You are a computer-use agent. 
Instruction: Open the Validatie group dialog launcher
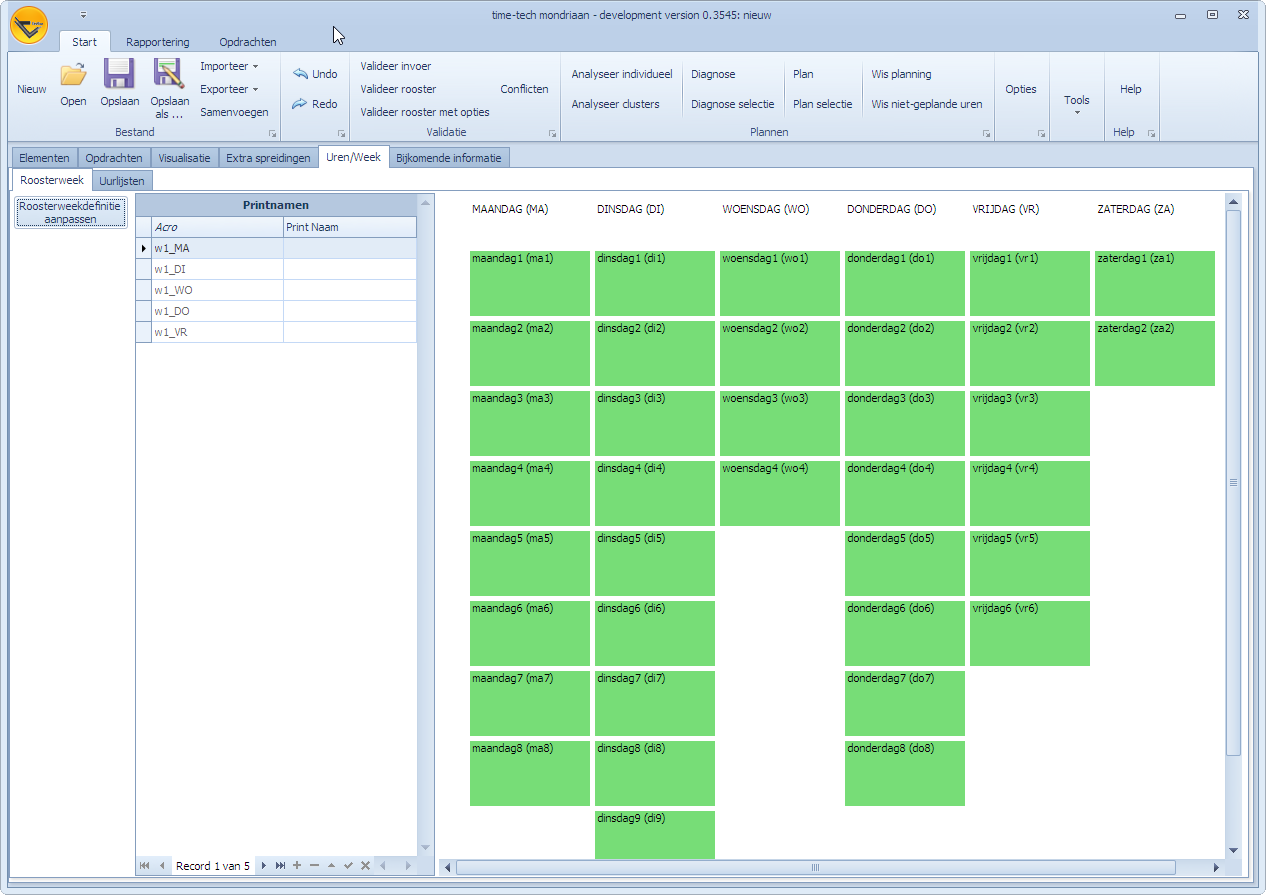pyautogui.click(x=552, y=133)
